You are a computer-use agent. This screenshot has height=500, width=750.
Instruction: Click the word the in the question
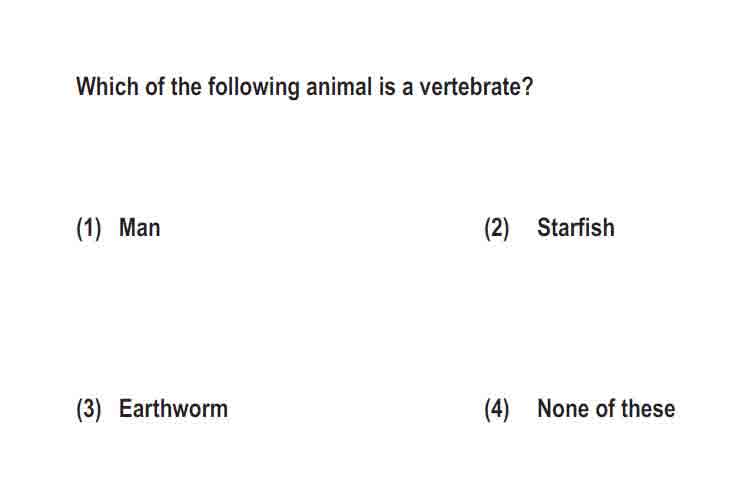186,87
